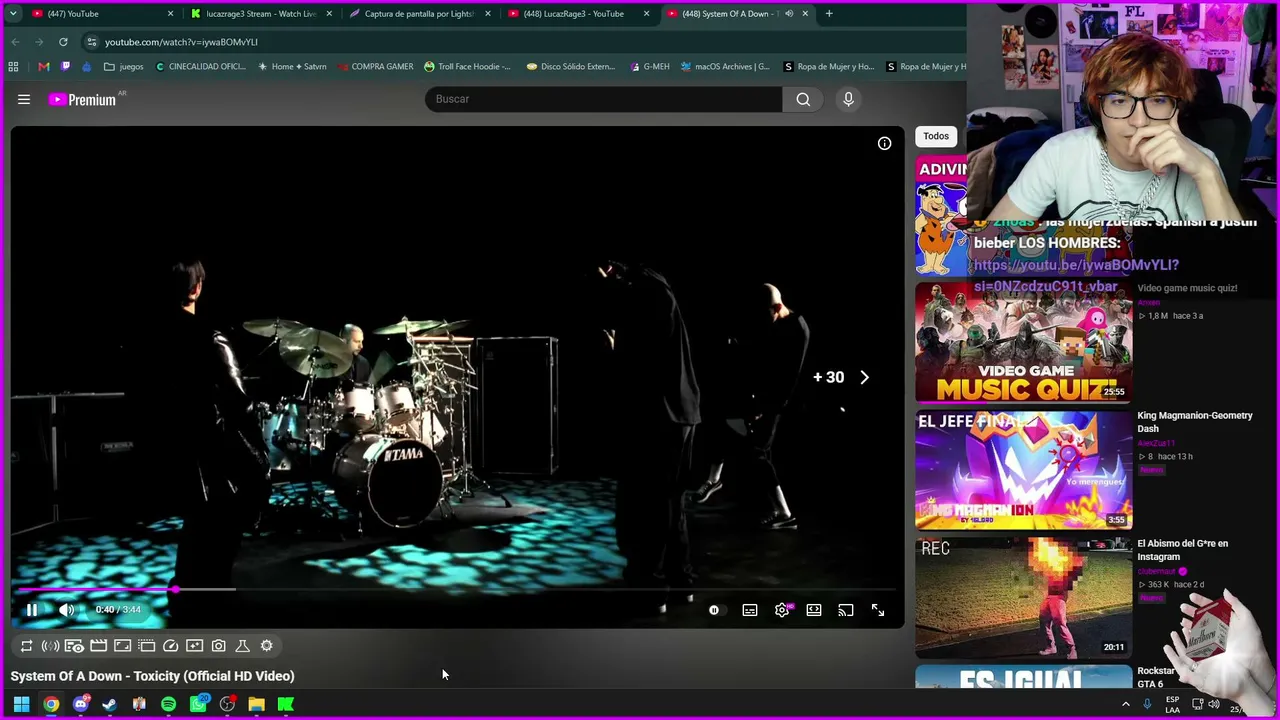
Task: Open the REC thumbnail video 20:11
Action: 1024,598
